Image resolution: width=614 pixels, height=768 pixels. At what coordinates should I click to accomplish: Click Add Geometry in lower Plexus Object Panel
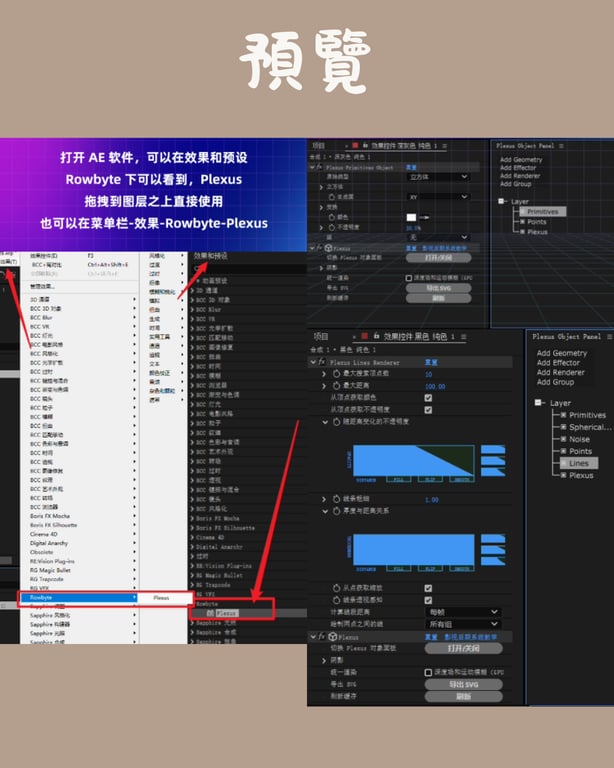pos(562,353)
